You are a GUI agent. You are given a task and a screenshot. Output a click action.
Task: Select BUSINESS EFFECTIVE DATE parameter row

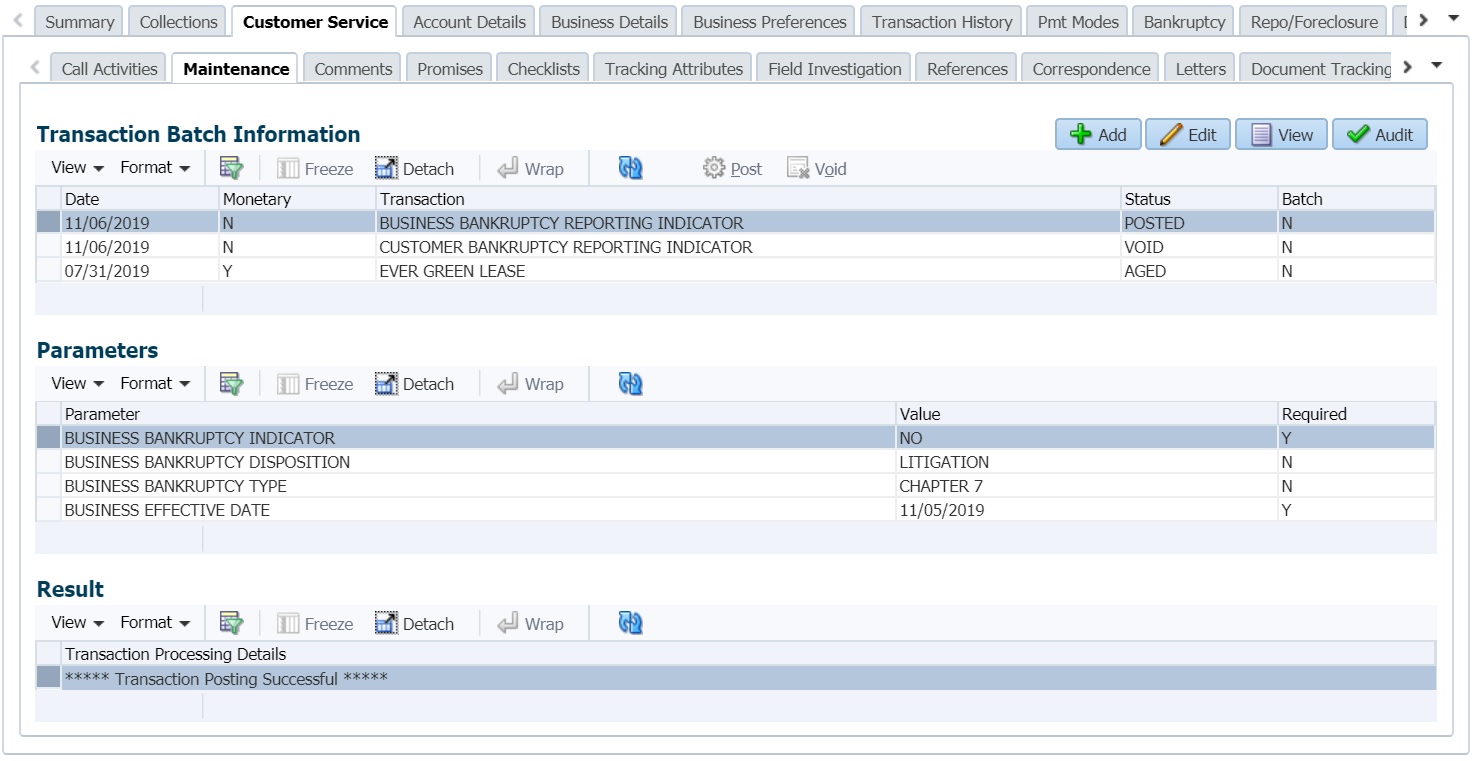(x=735, y=510)
